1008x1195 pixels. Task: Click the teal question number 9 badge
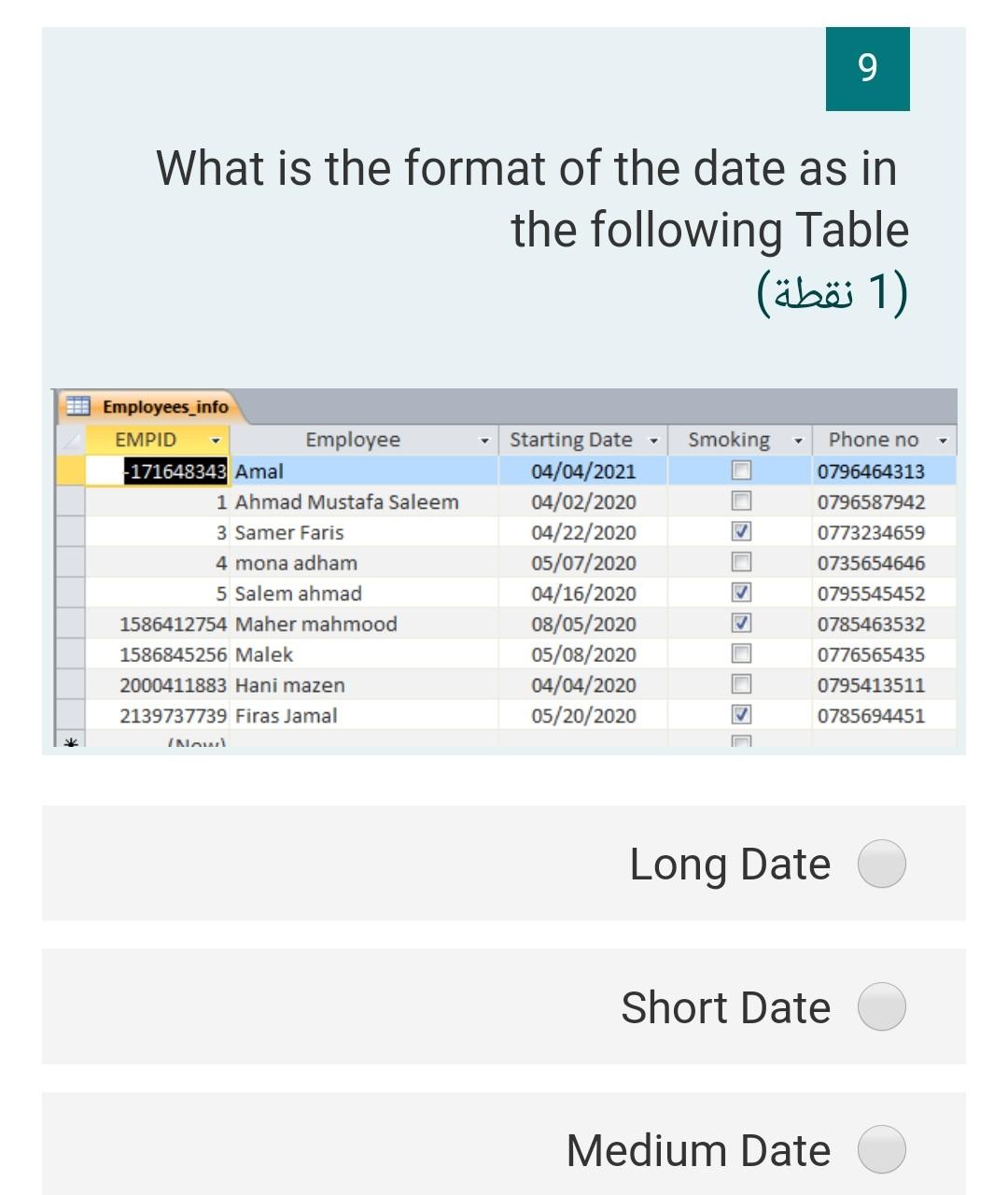point(866,68)
